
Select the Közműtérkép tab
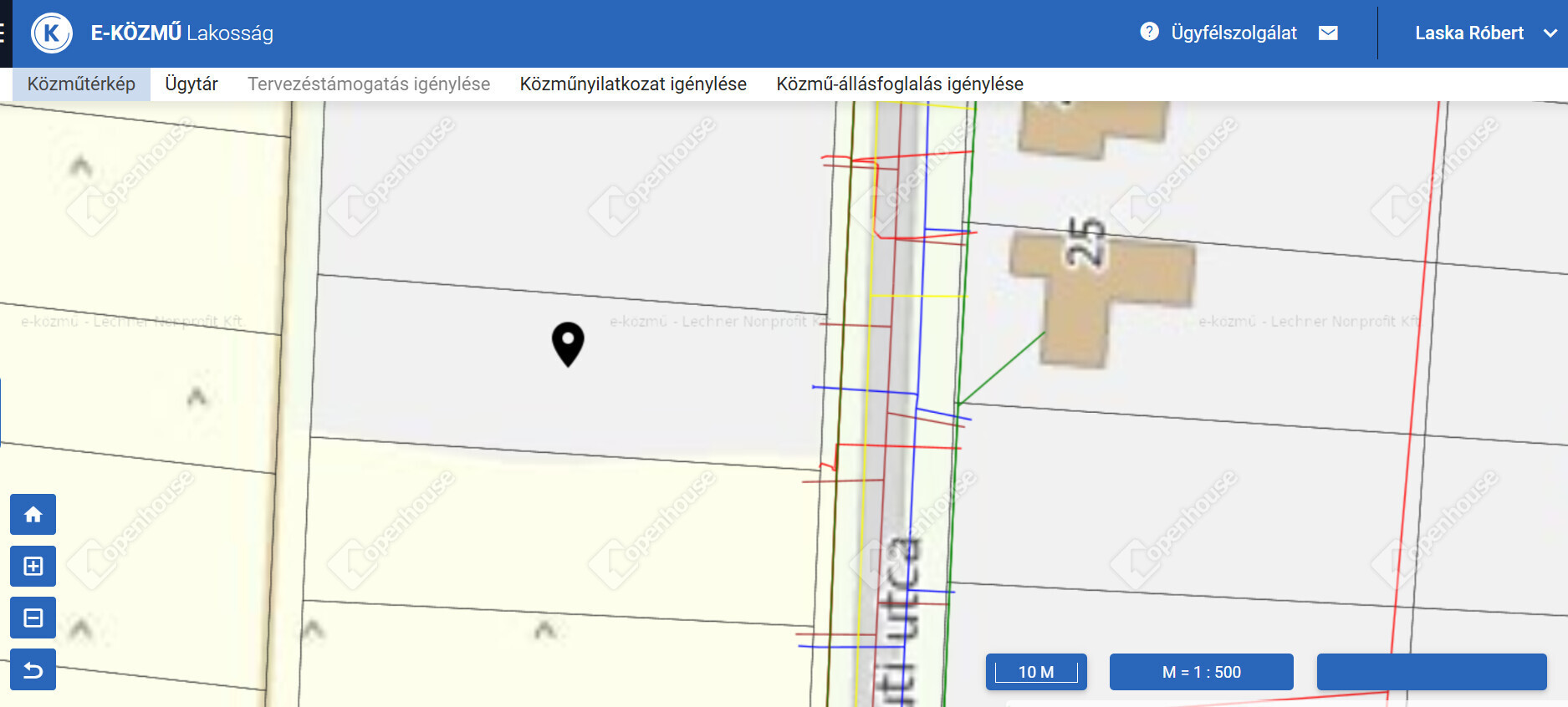[x=81, y=84]
